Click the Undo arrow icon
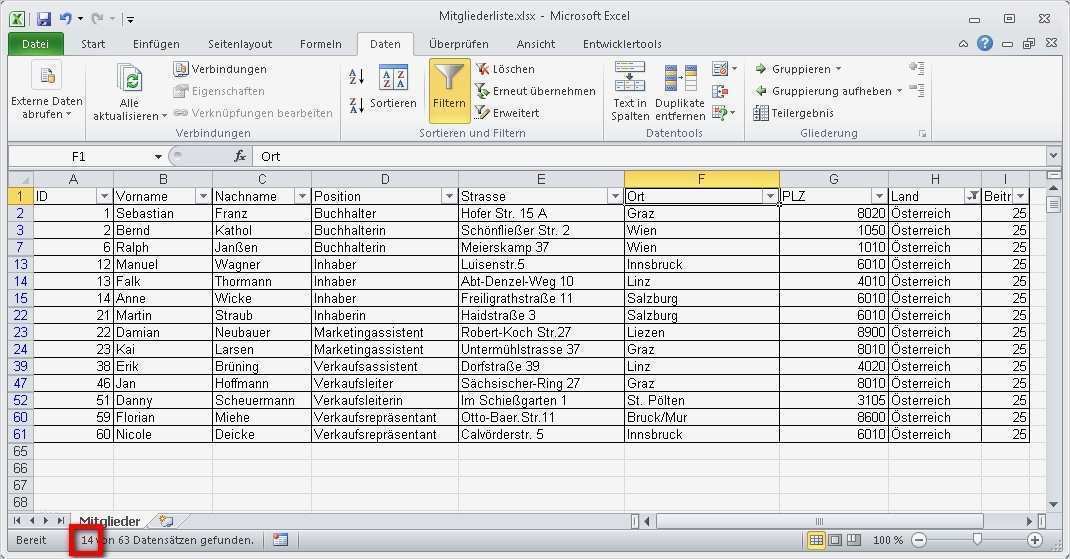 [66, 18]
